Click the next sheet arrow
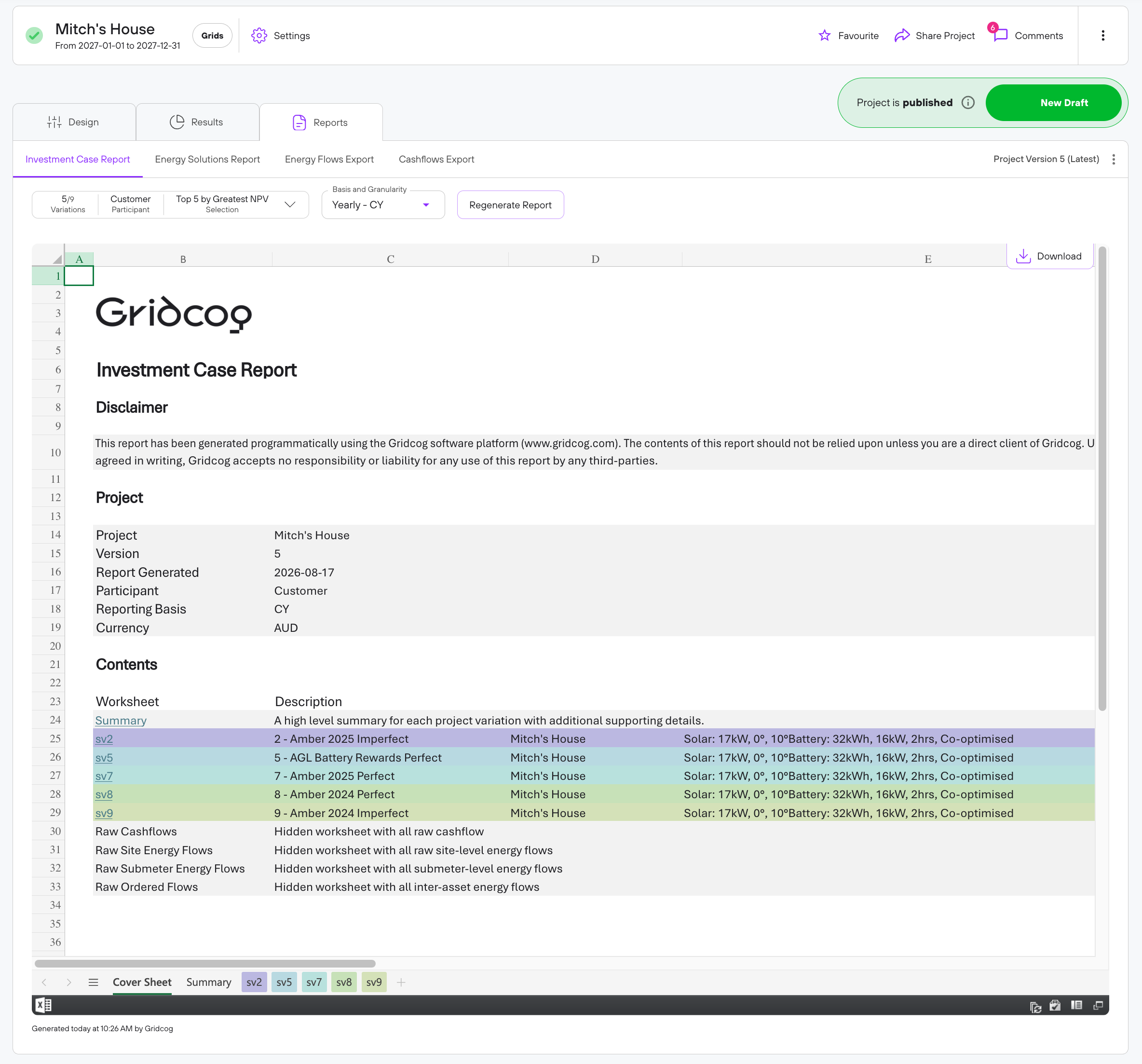The height and width of the screenshot is (1064, 1142). coord(69,982)
